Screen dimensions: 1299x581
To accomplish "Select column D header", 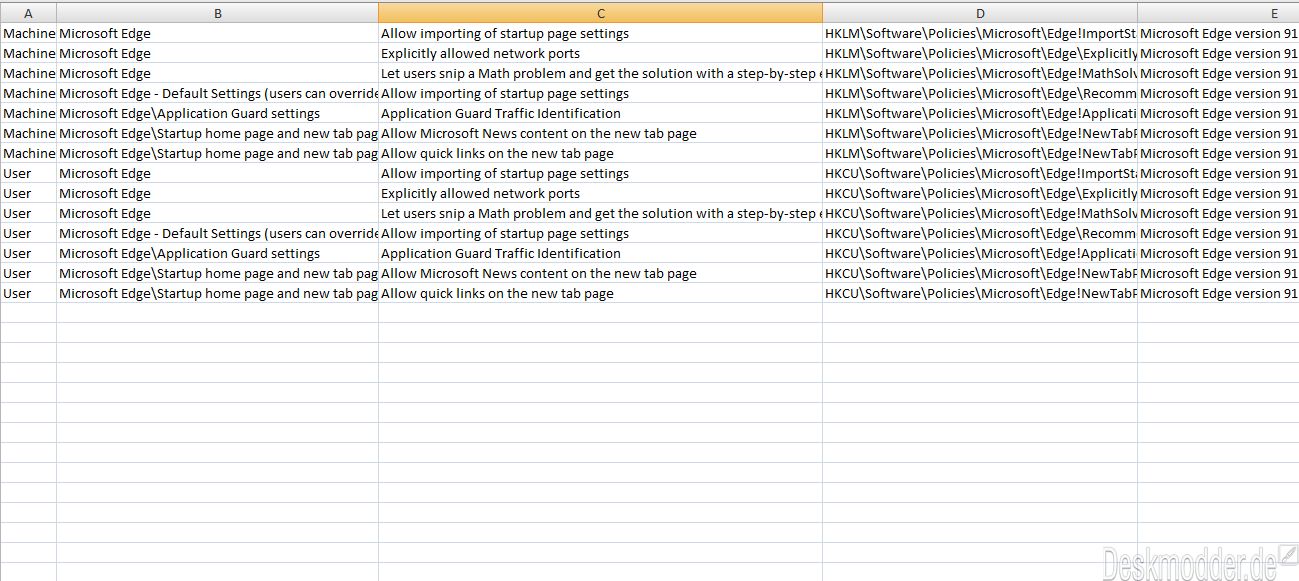I will coord(980,13).
